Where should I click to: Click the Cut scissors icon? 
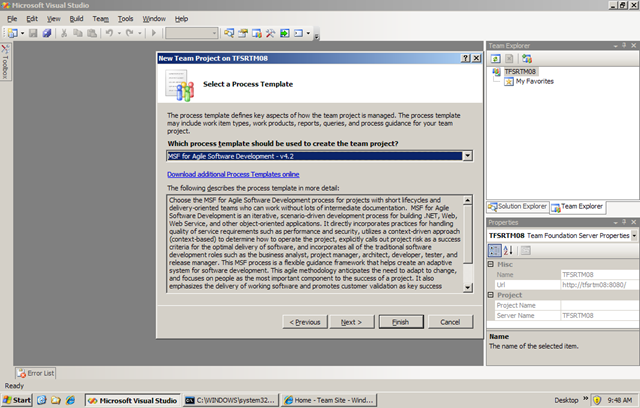click(64, 33)
